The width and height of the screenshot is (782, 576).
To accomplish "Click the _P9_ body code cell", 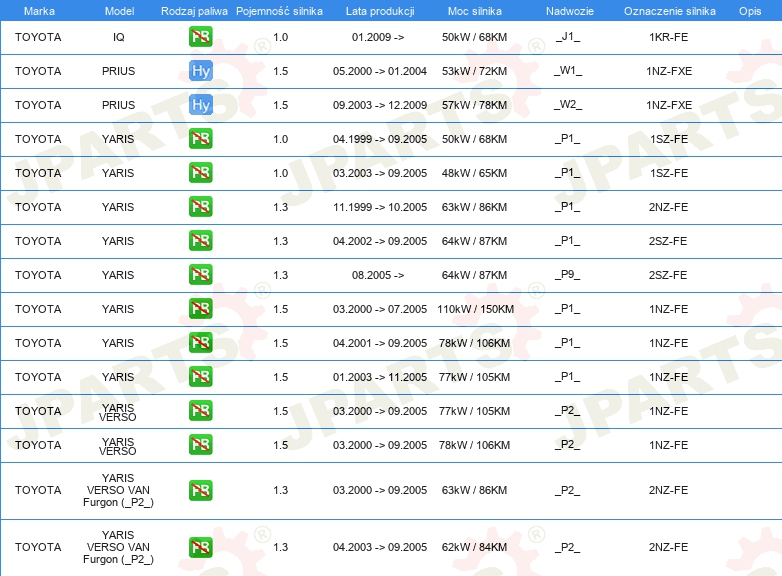I will [x=568, y=275].
